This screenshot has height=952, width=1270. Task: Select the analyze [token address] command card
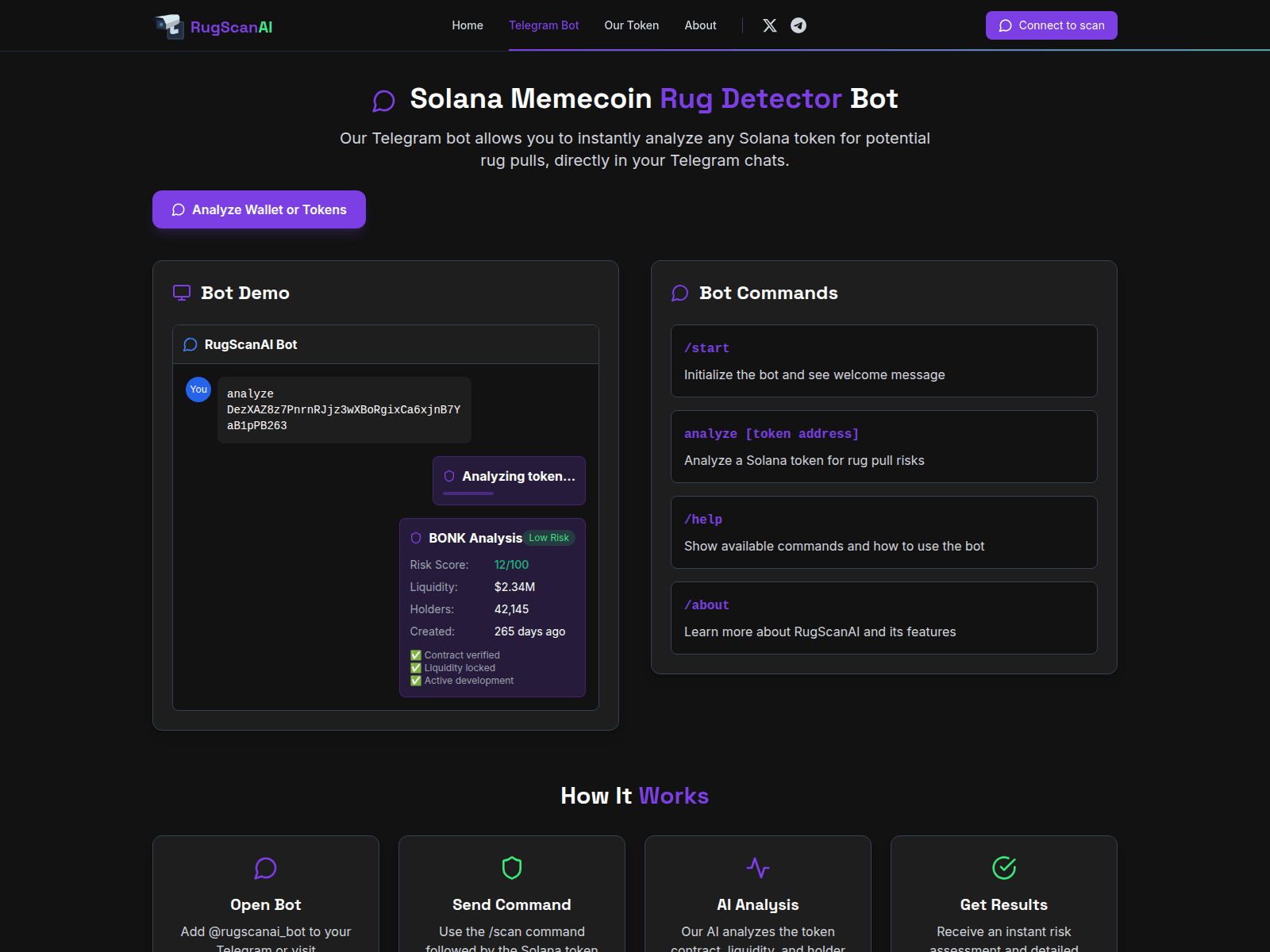(x=884, y=447)
